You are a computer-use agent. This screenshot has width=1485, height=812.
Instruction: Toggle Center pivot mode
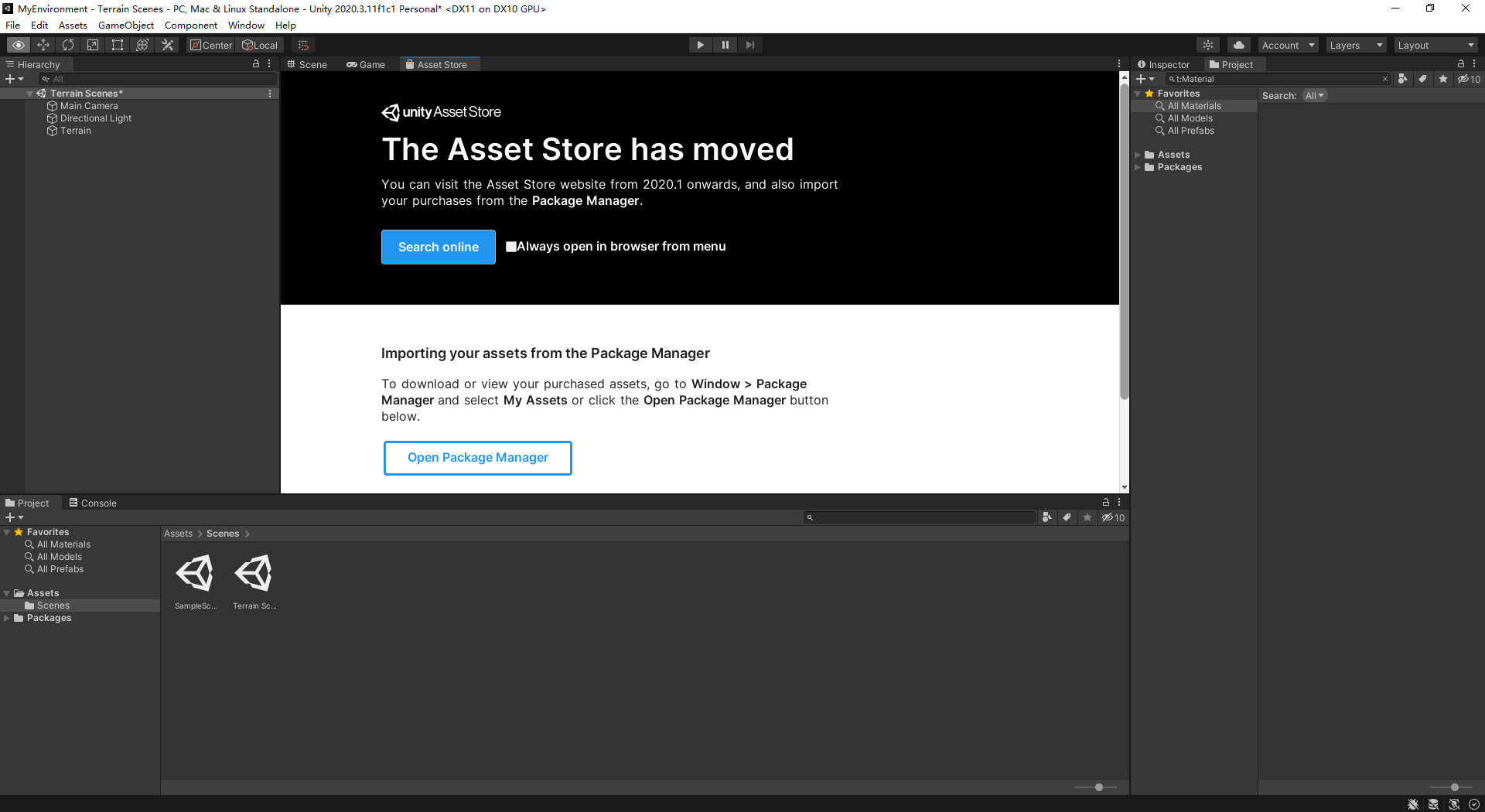(x=210, y=45)
